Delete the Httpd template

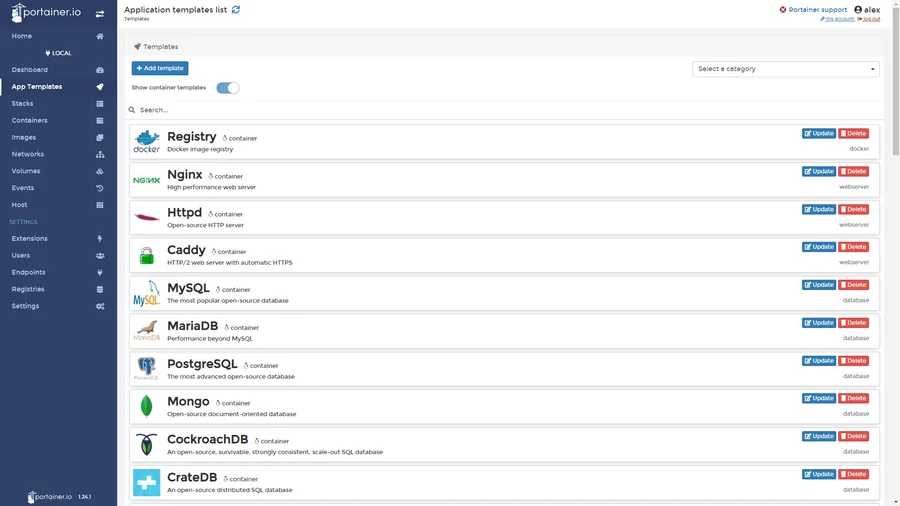(853, 209)
